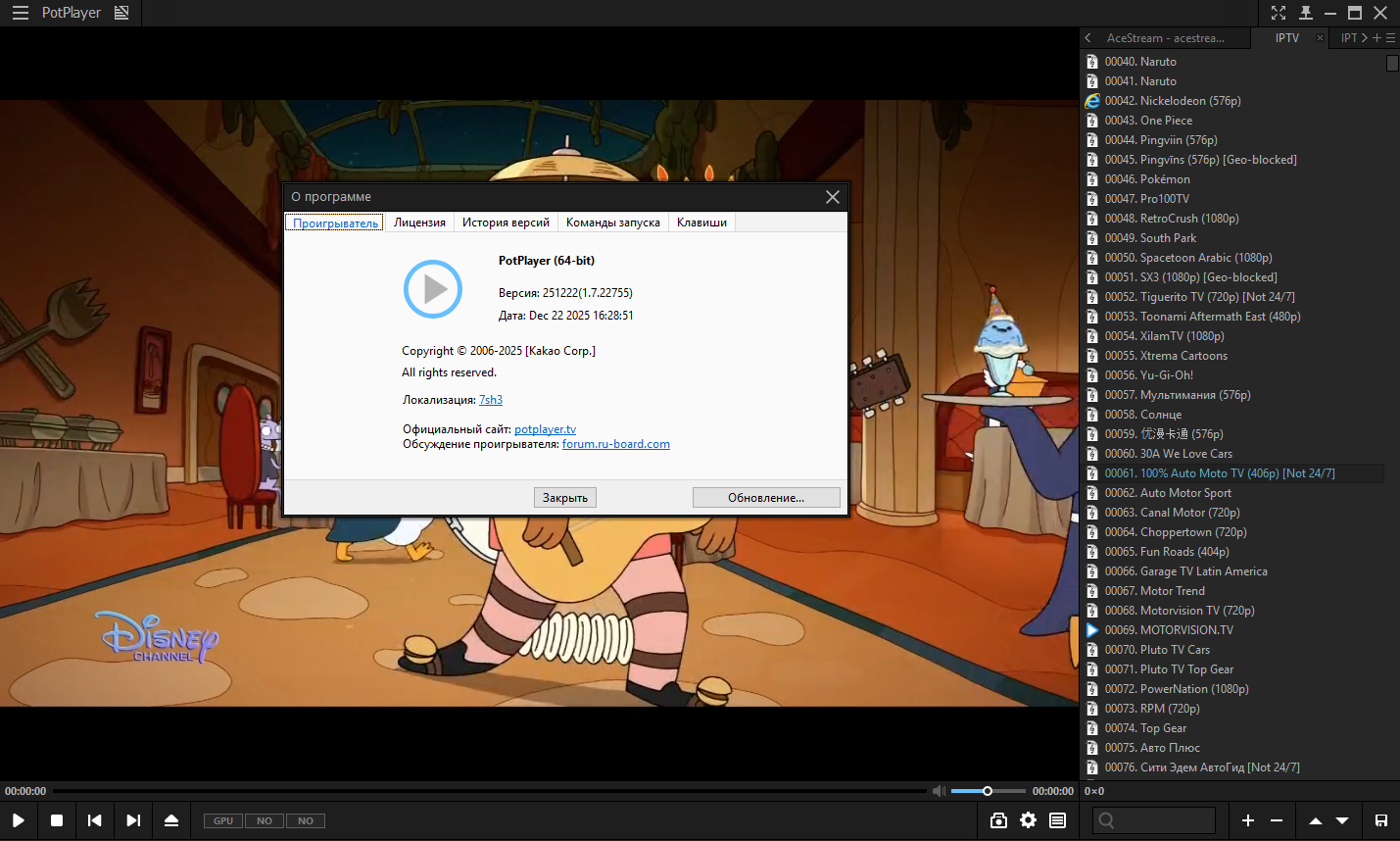Screen dimensions: 1400x841
Task: Toggle the playlist panel icon
Action: tap(1058, 820)
